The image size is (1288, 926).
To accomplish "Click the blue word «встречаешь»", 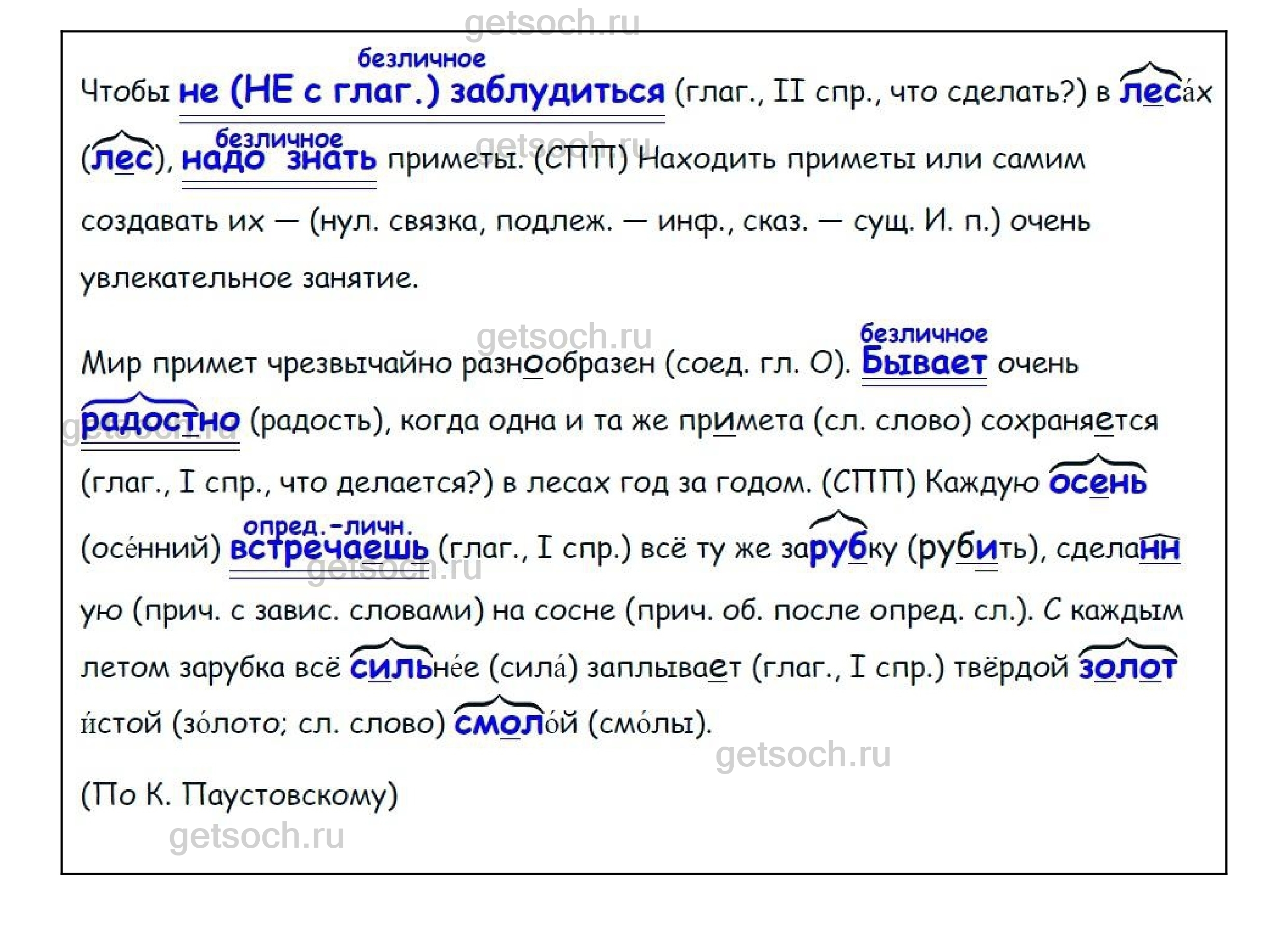I will 329,549.
